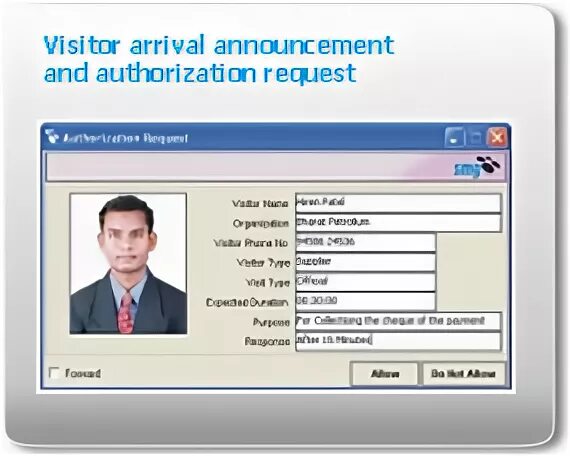
Task: Click the application icon in the title bar
Action: point(52,137)
